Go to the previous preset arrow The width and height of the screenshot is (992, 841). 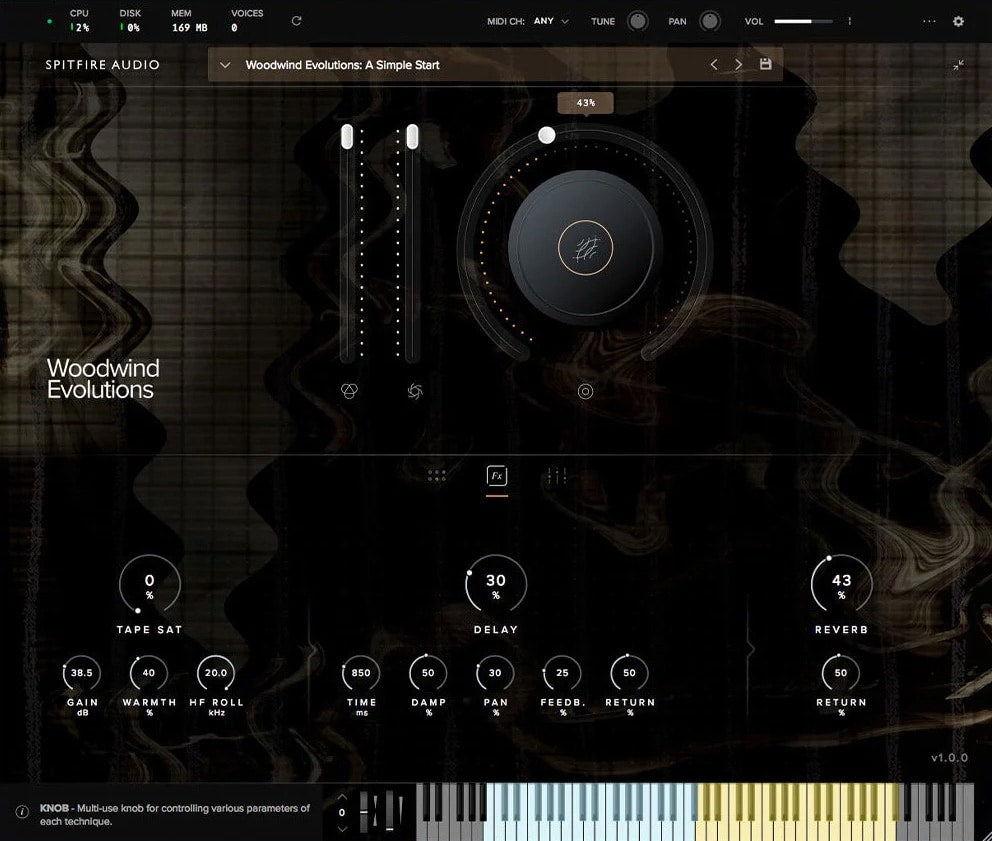click(714, 64)
